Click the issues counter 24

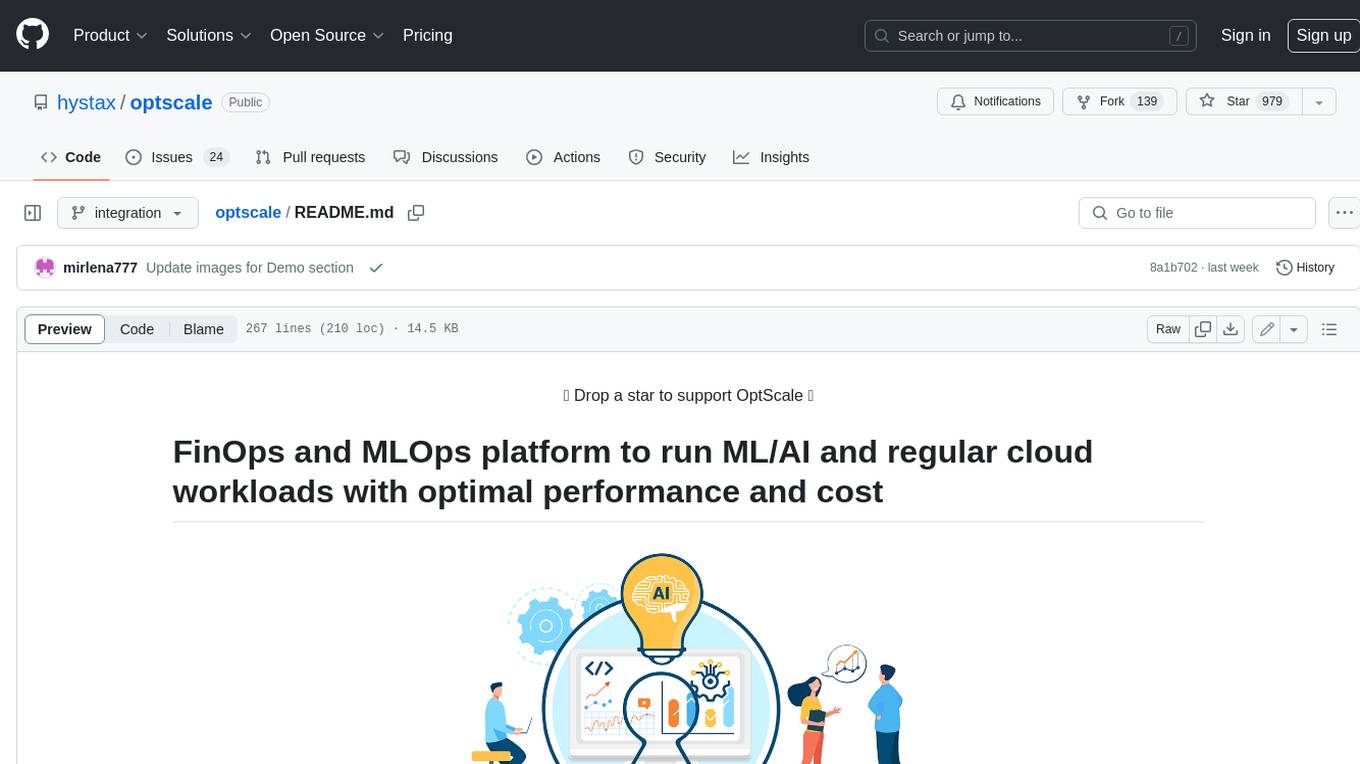coord(216,157)
